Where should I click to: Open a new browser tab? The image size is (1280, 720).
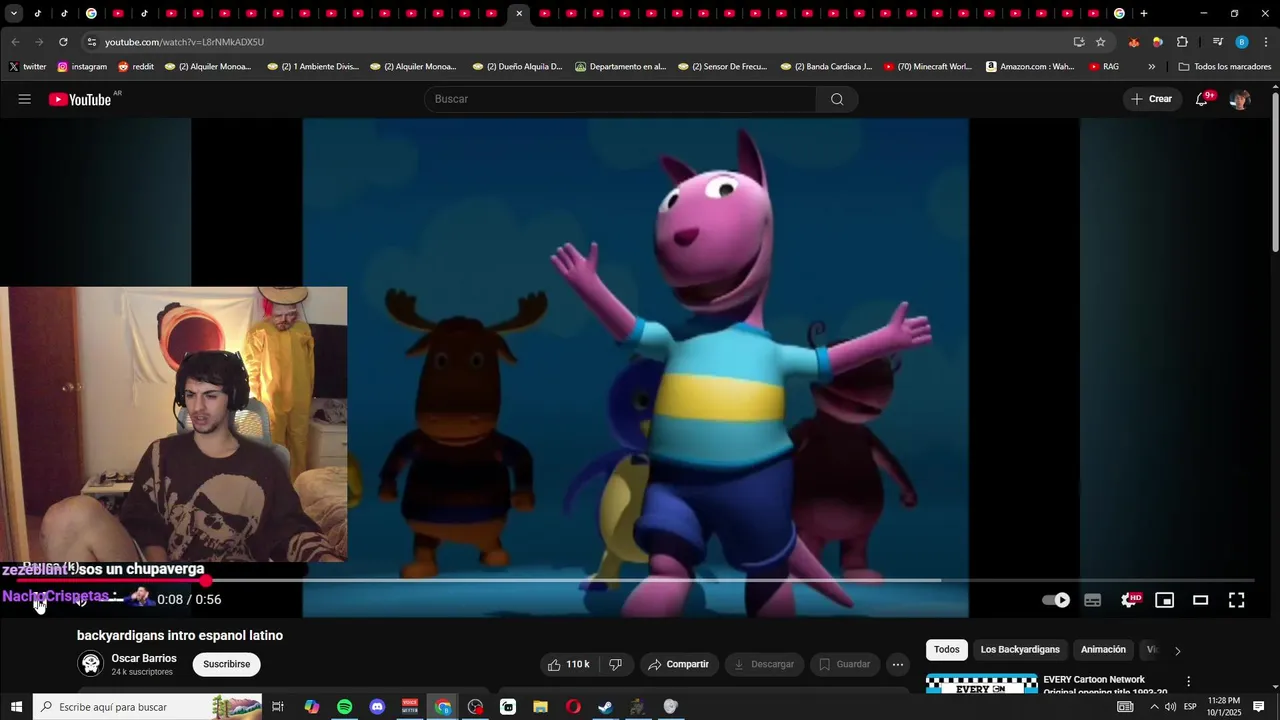pos(1144,13)
